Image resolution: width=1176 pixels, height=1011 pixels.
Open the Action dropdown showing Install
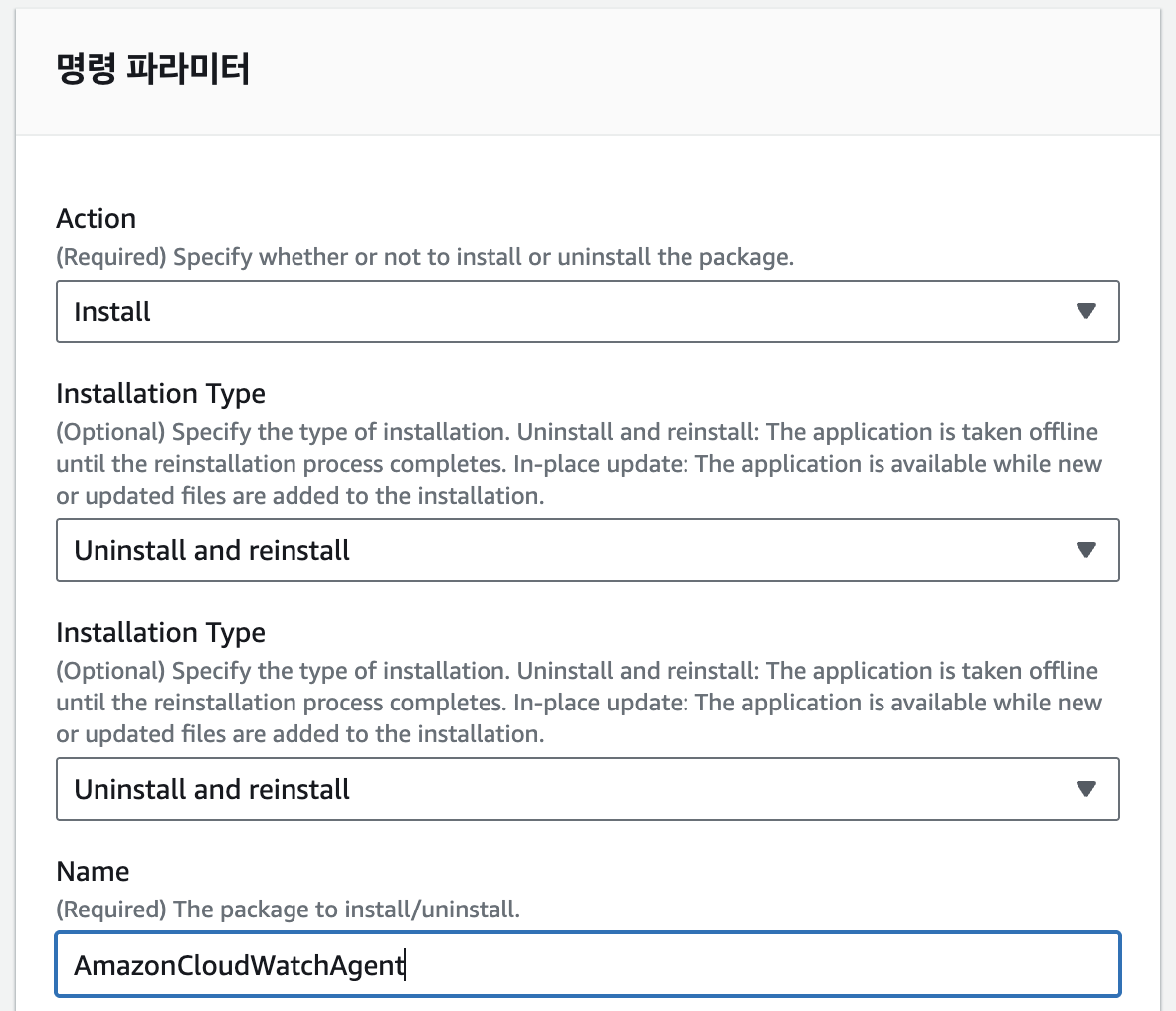point(587,311)
